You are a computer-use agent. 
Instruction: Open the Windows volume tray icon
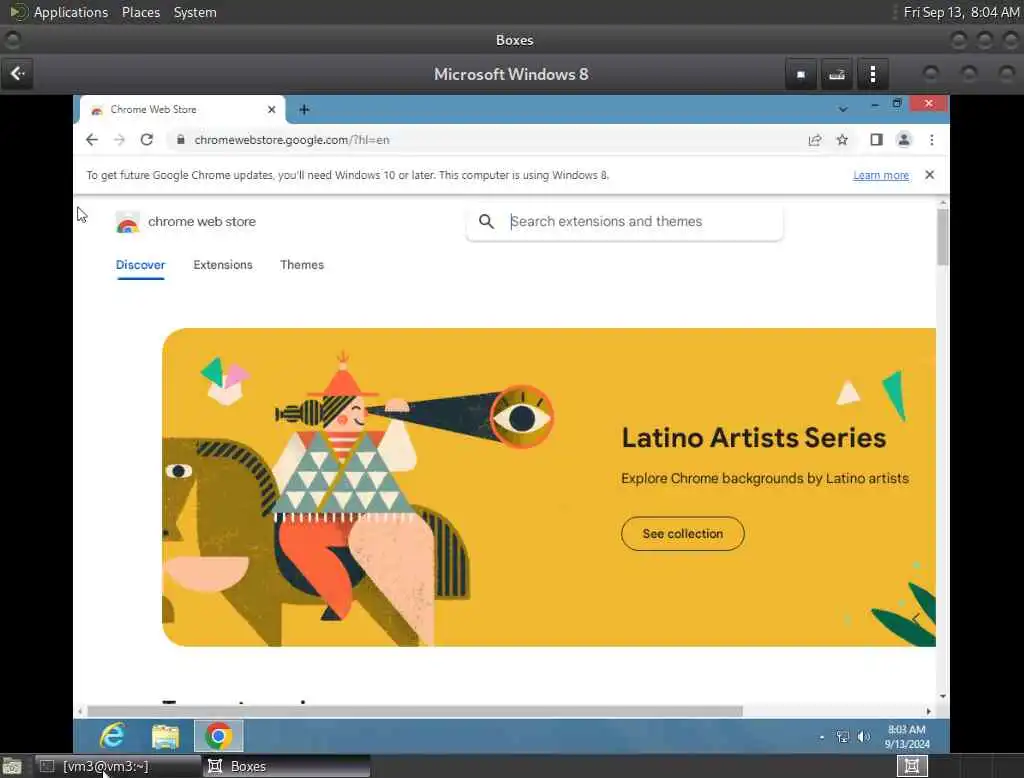pyautogui.click(x=863, y=737)
